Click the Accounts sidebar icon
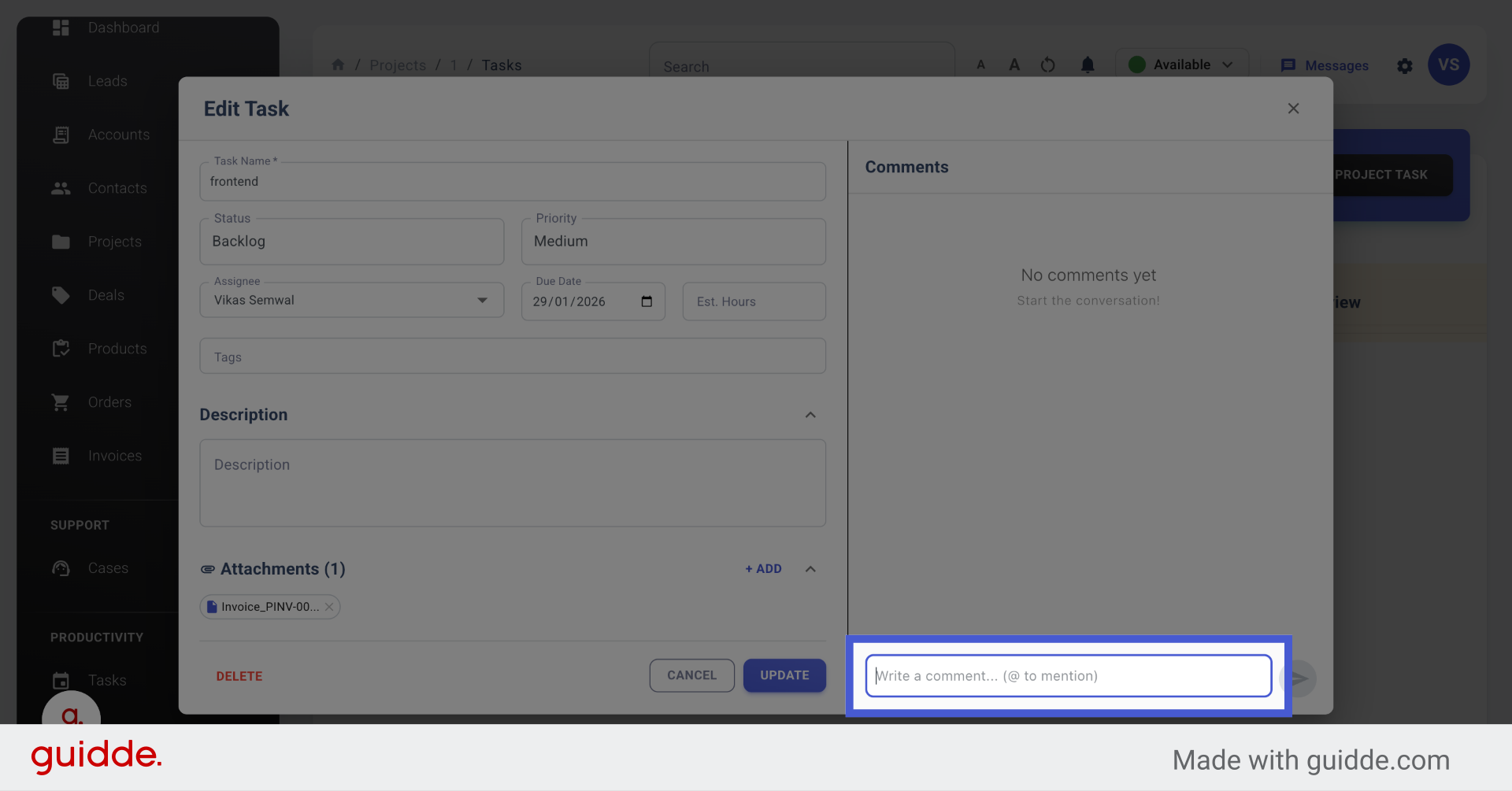Screen dimensions: 1512x791 click(x=61, y=135)
